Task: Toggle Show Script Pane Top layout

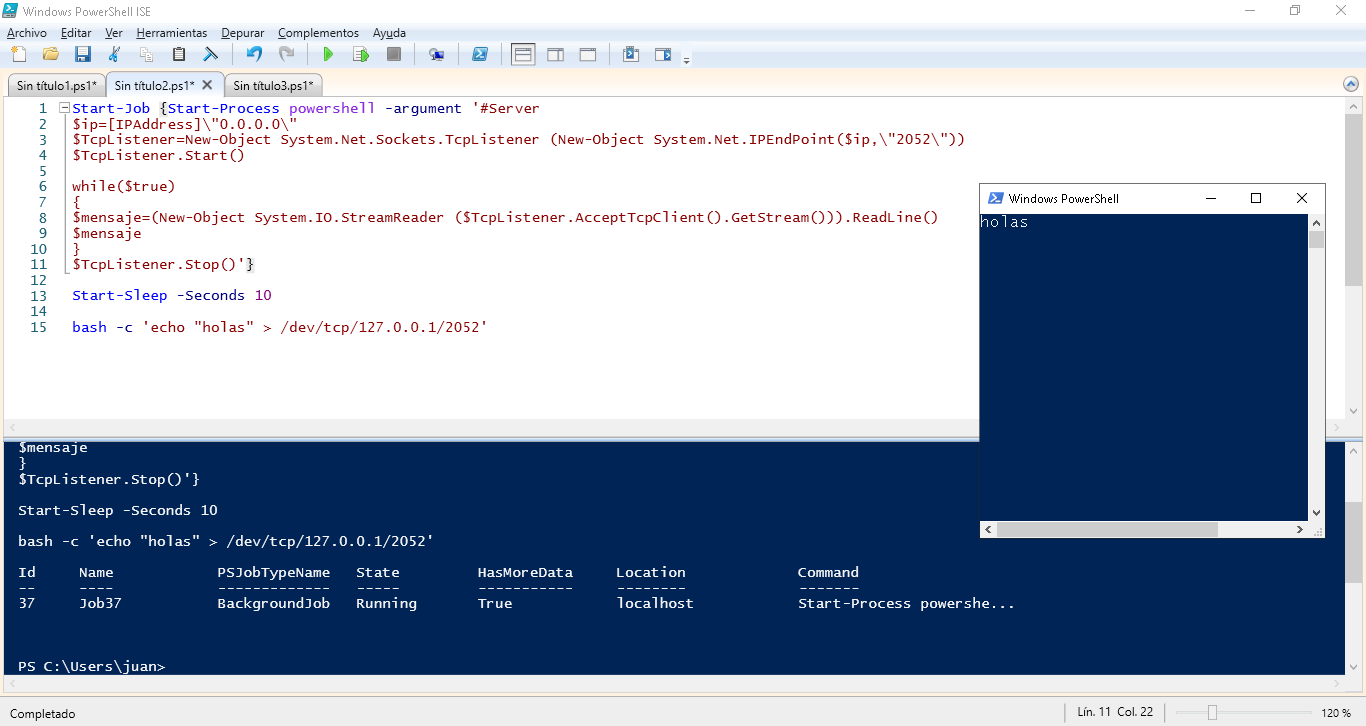Action: tap(523, 54)
